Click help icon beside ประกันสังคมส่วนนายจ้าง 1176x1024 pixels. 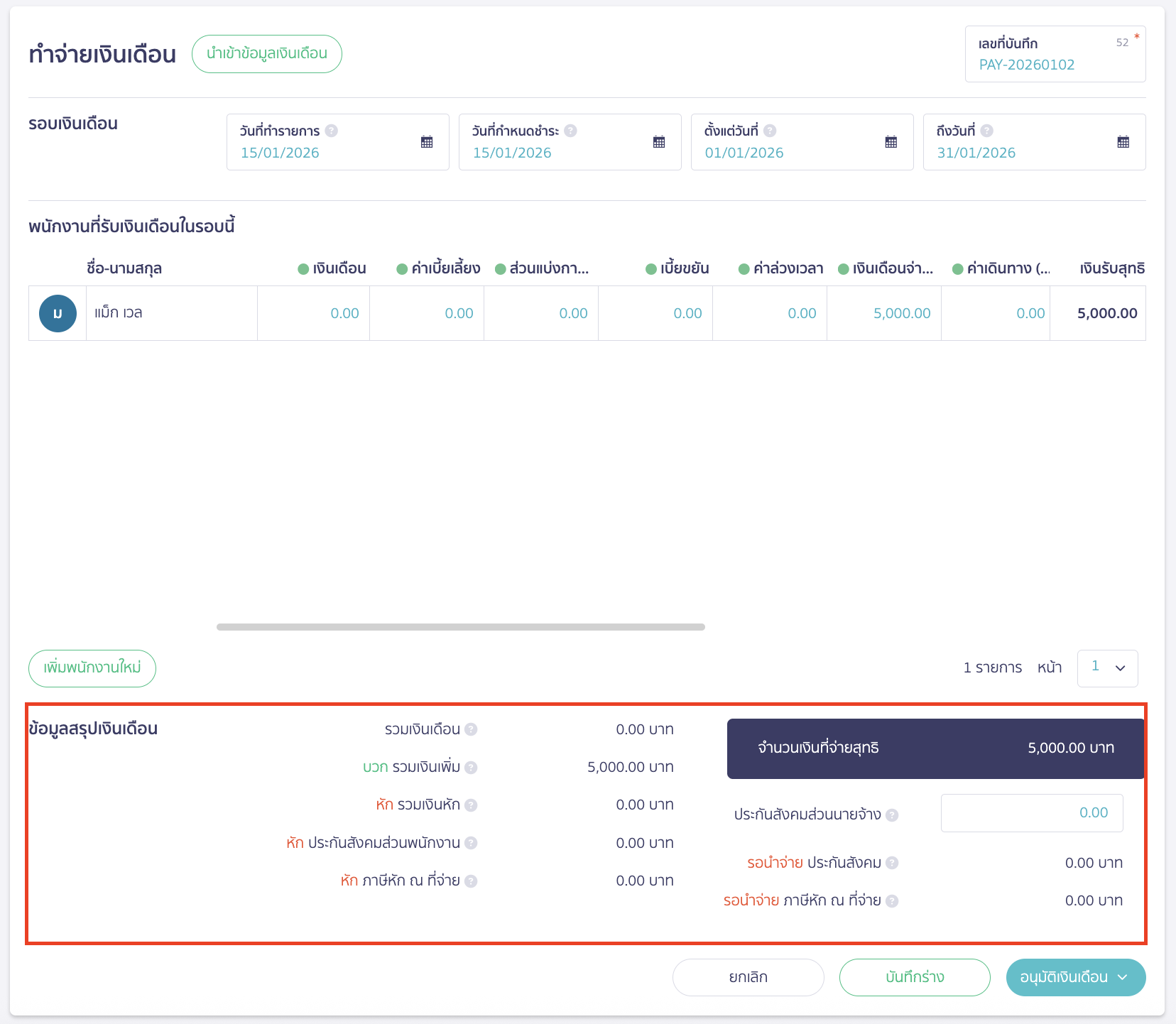pos(892,815)
